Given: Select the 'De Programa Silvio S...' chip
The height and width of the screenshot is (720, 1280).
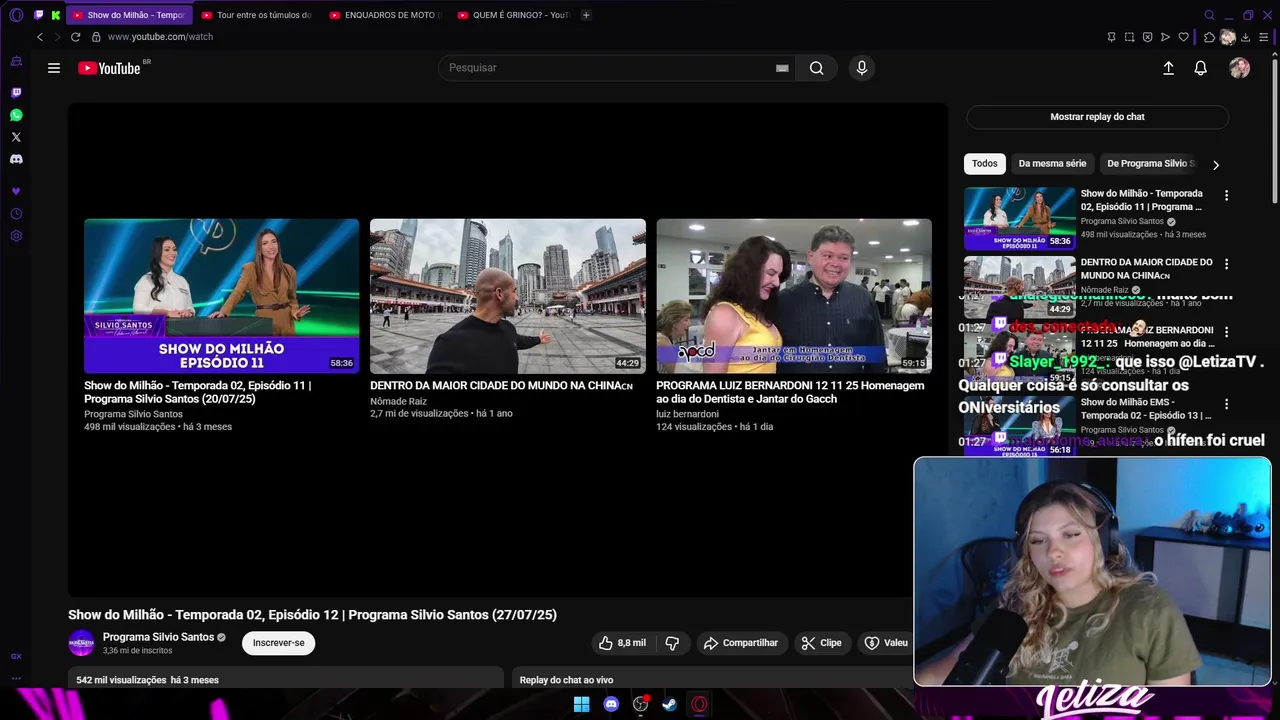Looking at the screenshot, I should [1150, 164].
